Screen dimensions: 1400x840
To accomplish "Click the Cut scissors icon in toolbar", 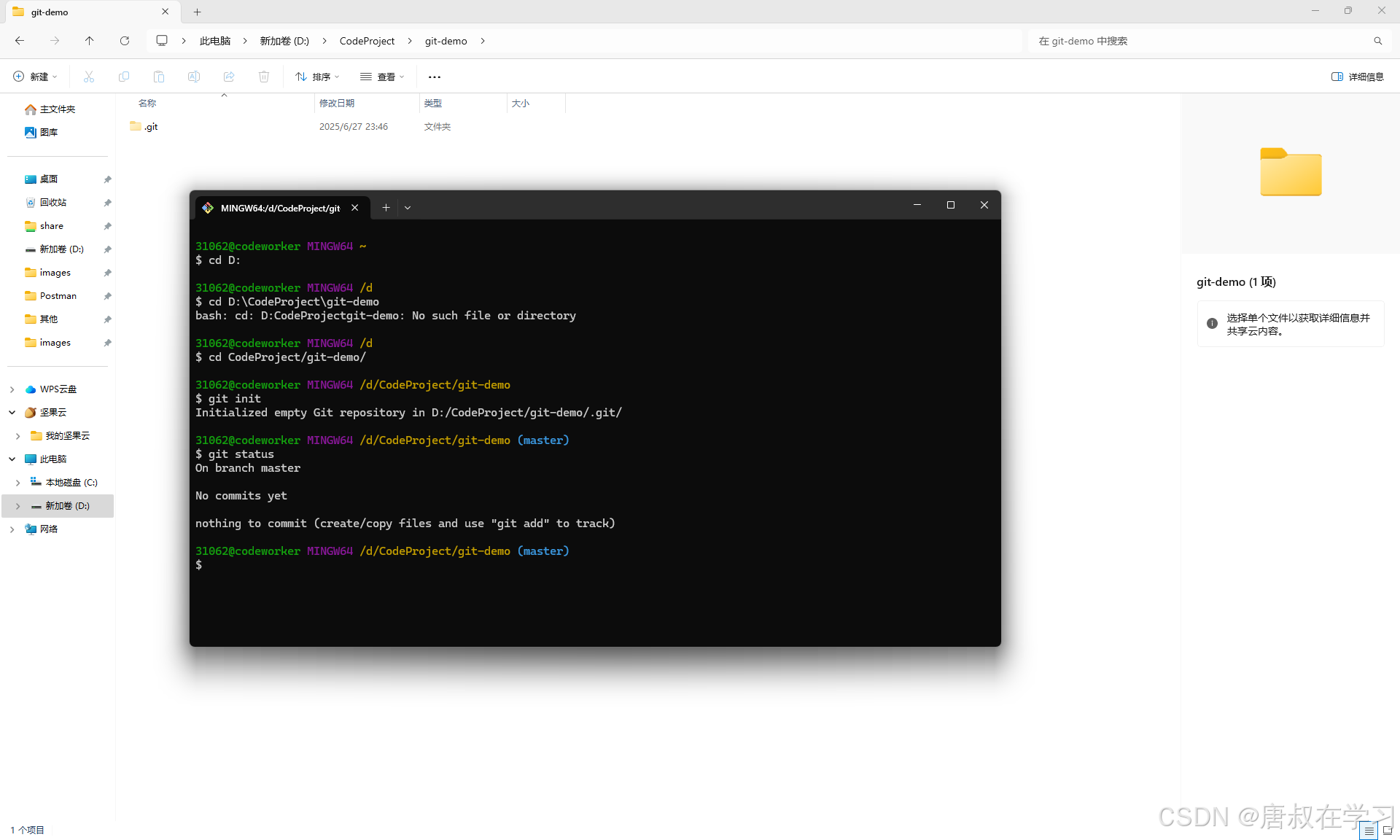I will pos(89,77).
